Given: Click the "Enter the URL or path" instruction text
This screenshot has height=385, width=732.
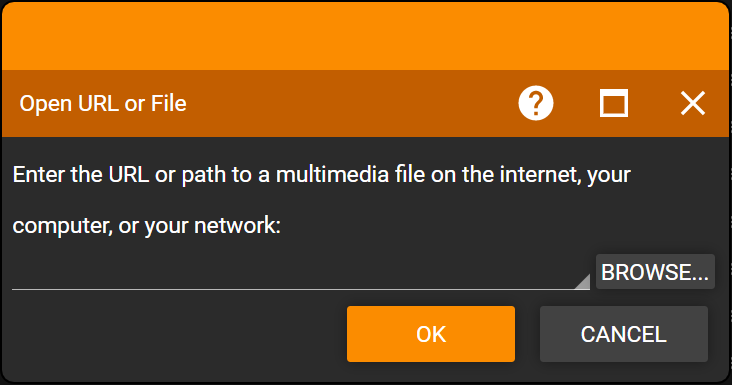Looking at the screenshot, I should coord(322,175).
